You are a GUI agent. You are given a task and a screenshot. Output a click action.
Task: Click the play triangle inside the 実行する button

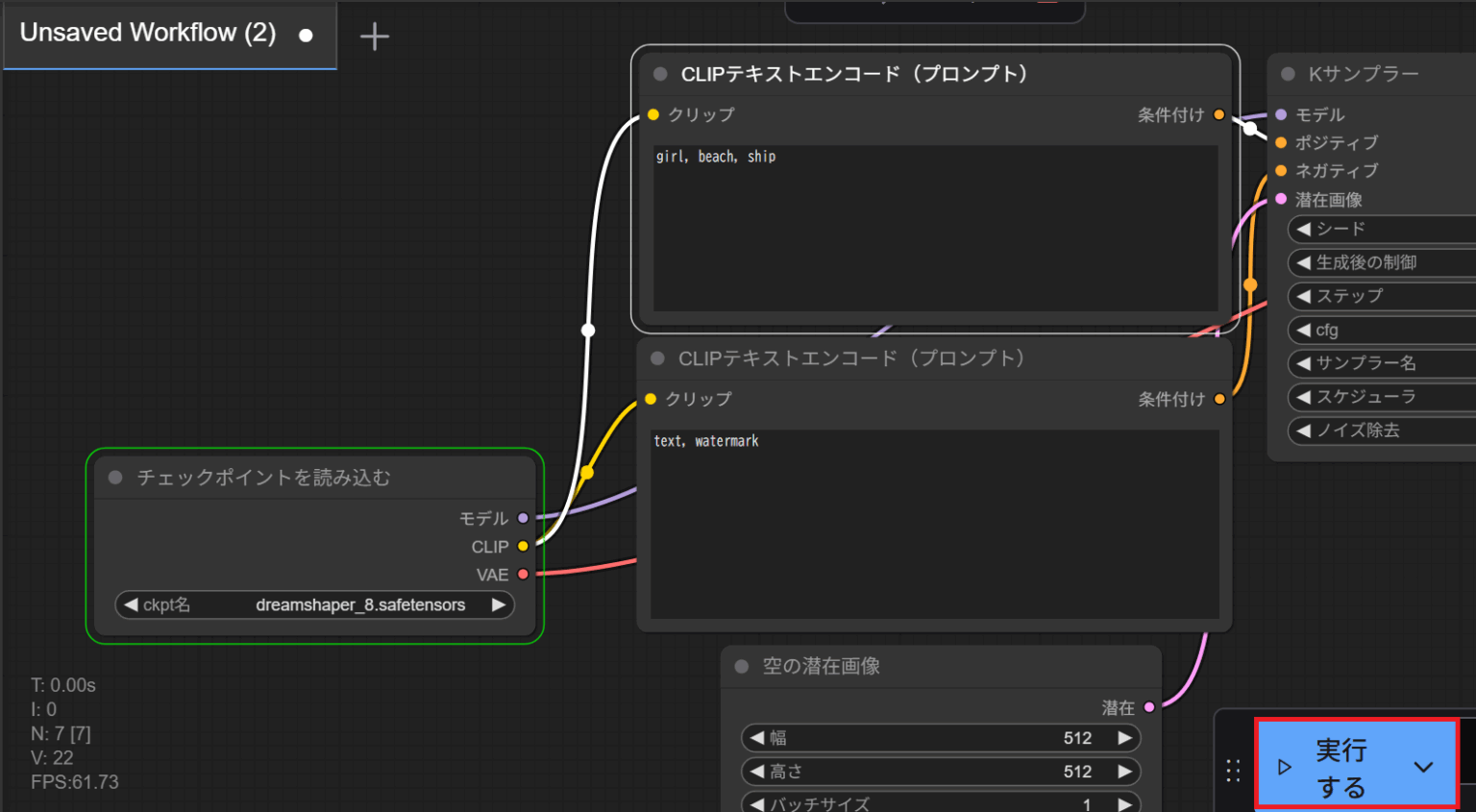[x=1286, y=767]
